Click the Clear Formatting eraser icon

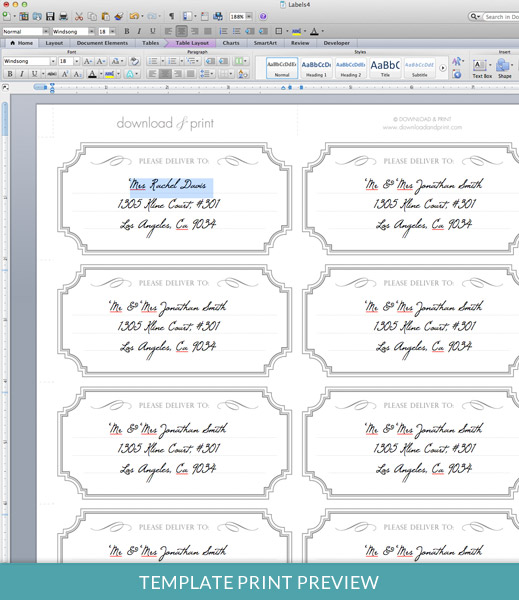[134, 61]
